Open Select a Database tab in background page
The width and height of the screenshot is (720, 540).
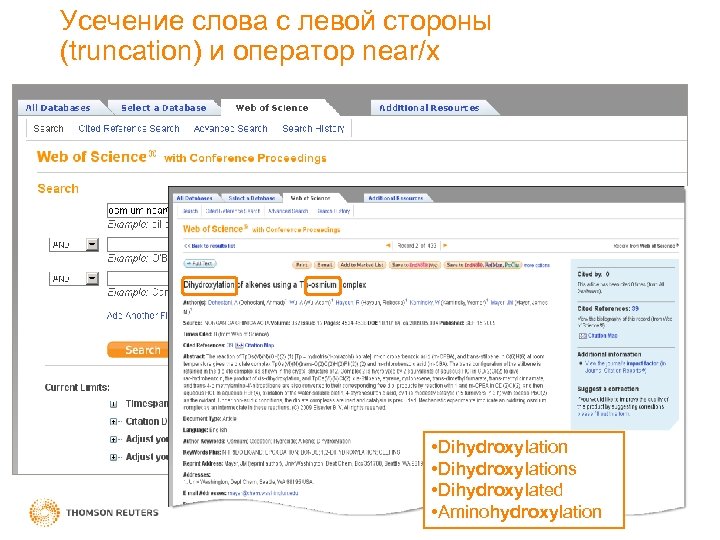(x=163, y=108)
